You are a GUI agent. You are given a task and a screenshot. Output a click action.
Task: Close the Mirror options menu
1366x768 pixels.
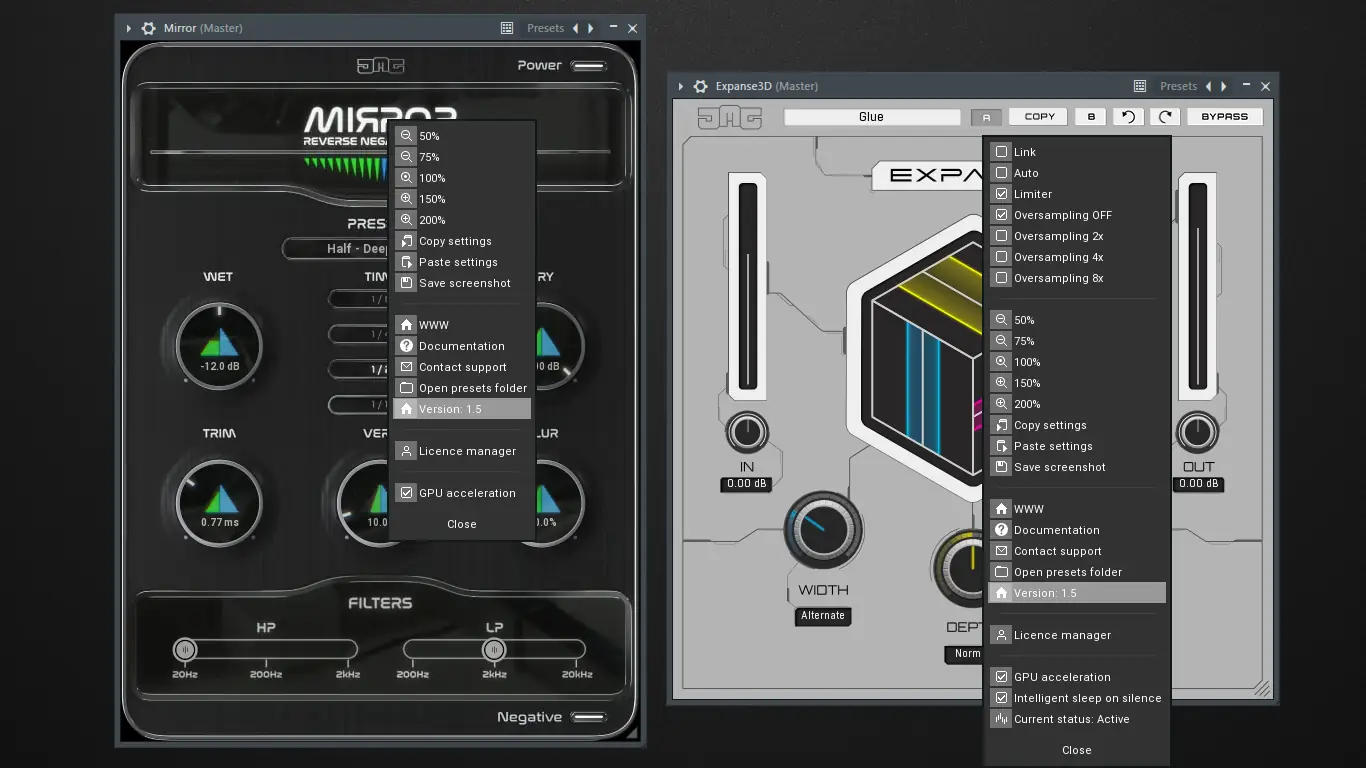462,524
